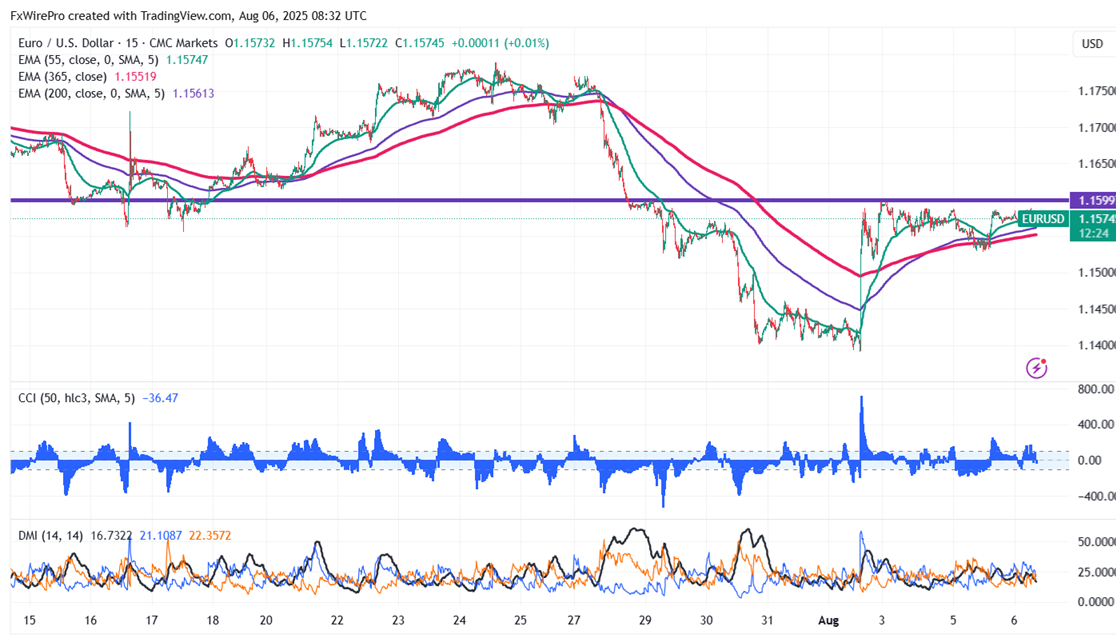
Task: Click the 1.15519 EMA 365 value
Action: click(135, 76)
